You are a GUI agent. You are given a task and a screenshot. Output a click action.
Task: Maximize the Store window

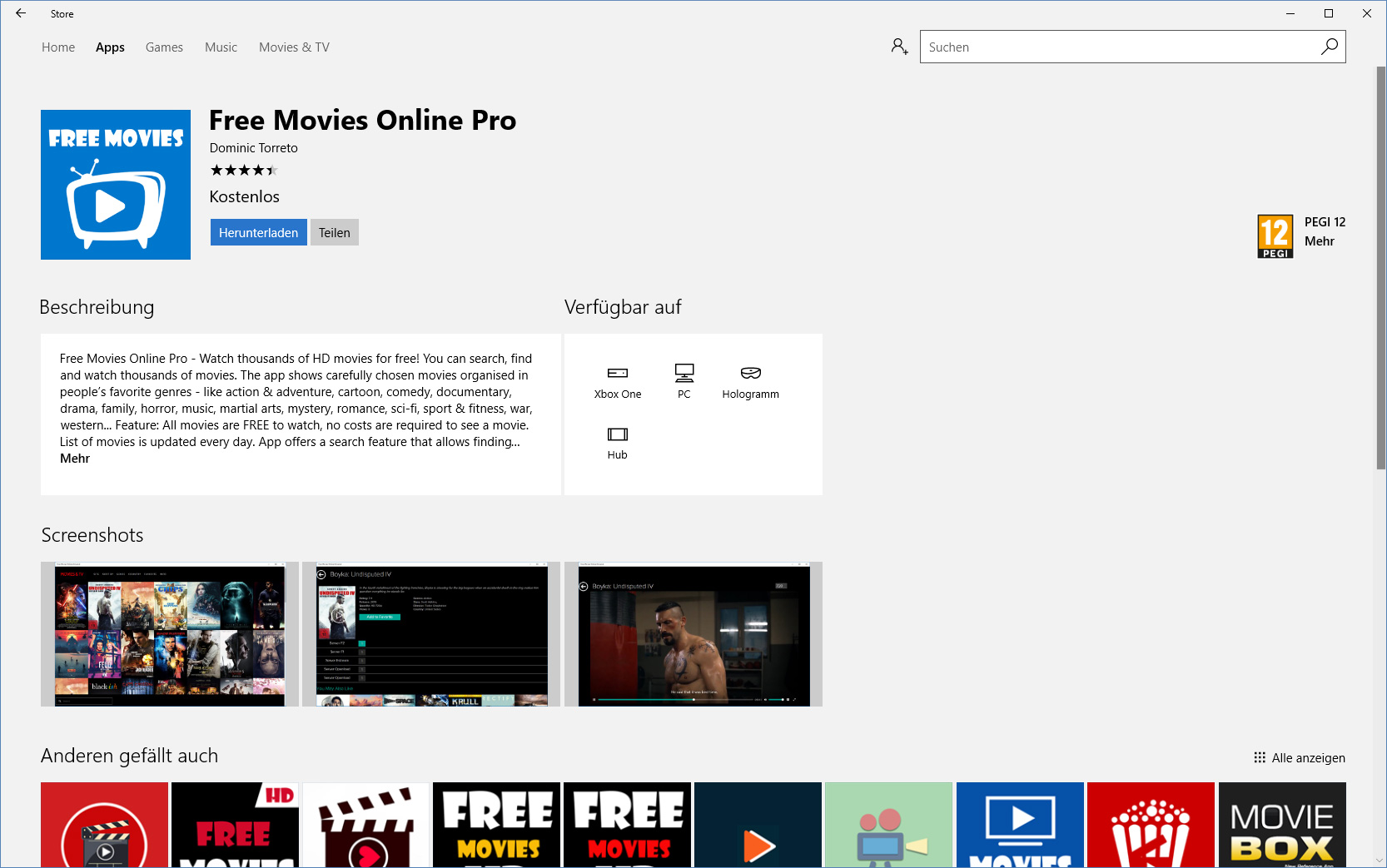(x=1329, y=13)
